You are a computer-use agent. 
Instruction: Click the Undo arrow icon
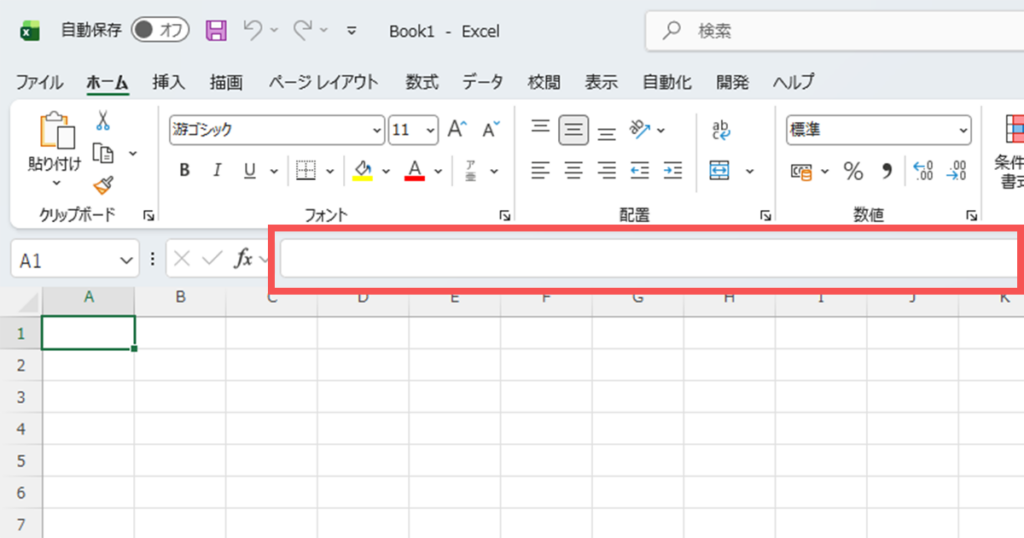click(252, 30)
